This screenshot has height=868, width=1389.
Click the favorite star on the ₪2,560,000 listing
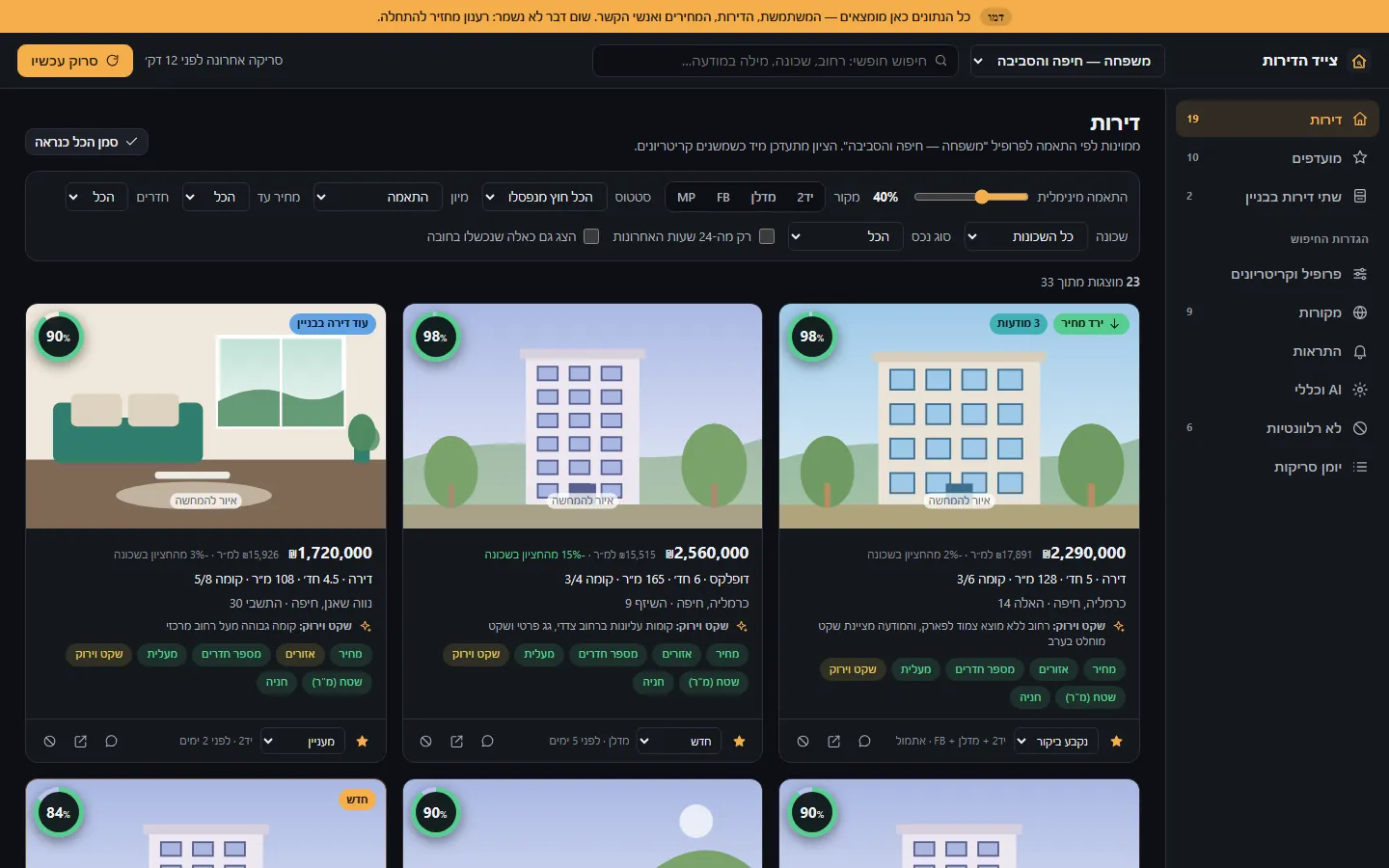tap(740, 742)
